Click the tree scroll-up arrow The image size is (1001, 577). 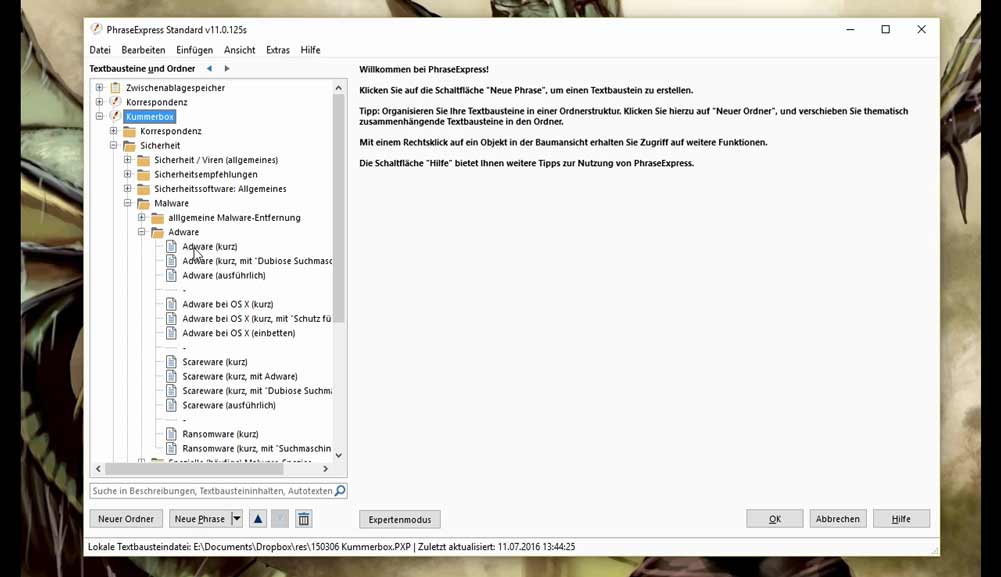(x=338, y=87)
